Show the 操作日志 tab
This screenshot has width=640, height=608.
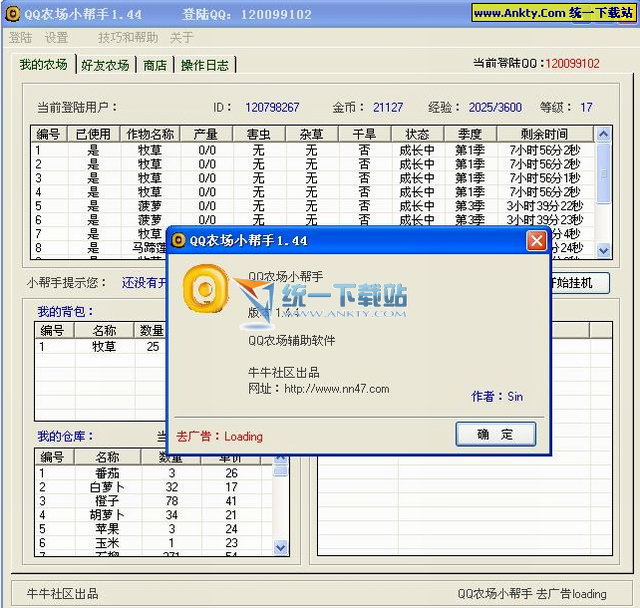click(205, 65)
